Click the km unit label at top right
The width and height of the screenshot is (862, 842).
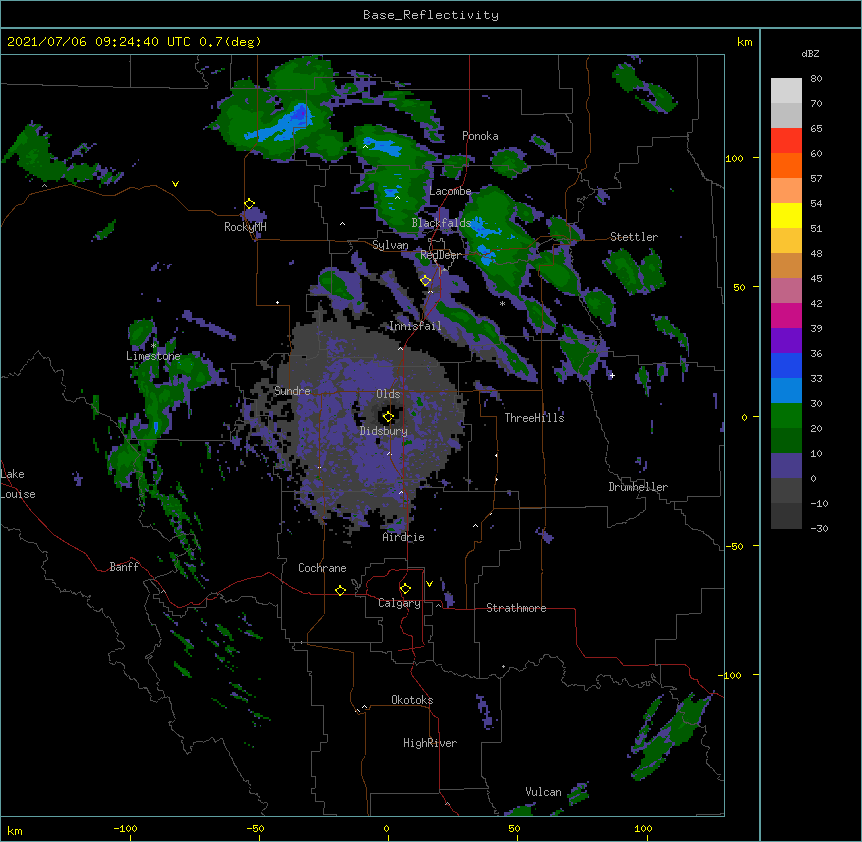(x=744, y=42)
